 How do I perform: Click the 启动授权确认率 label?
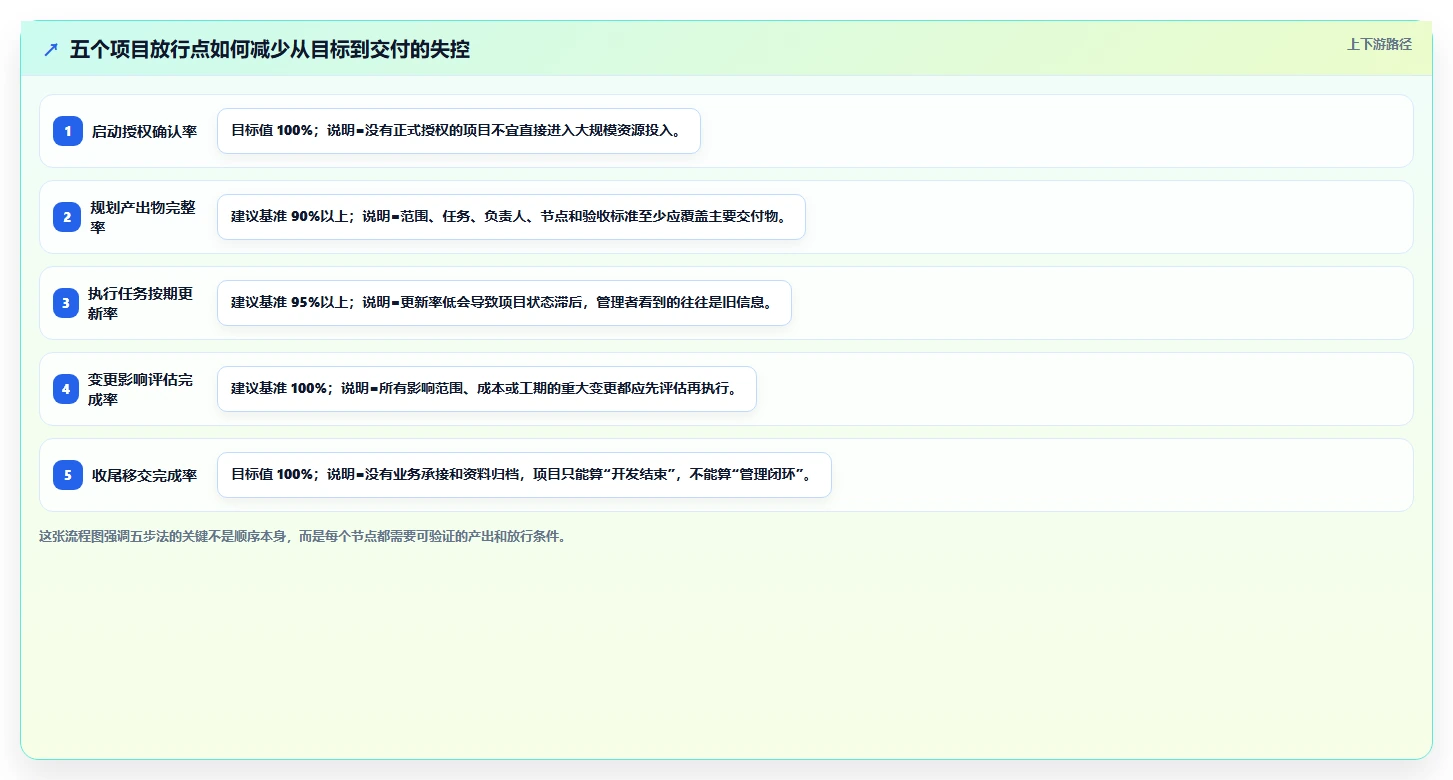click(145, 131)
